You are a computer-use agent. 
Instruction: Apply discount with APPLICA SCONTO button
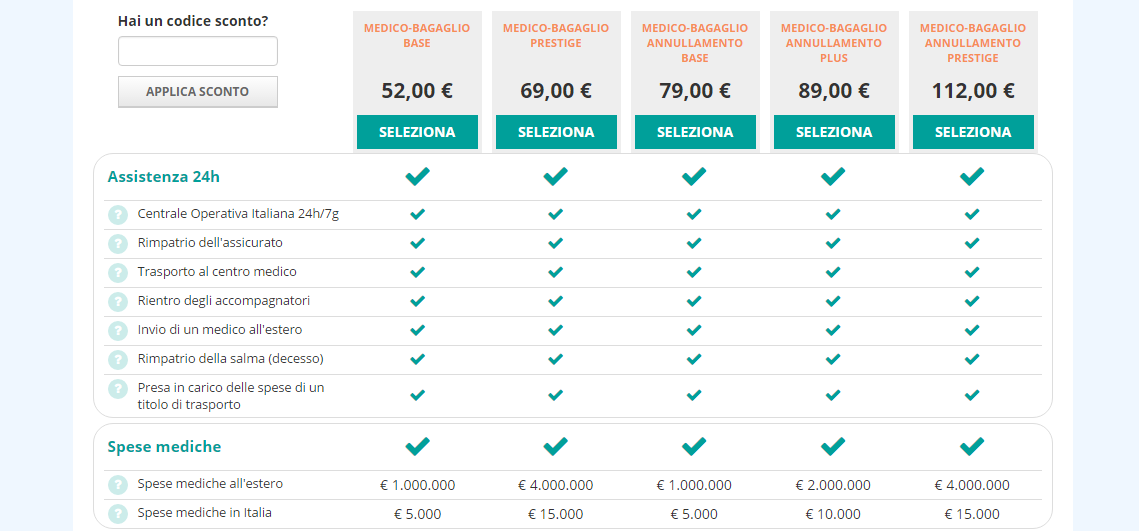(198, 92)
